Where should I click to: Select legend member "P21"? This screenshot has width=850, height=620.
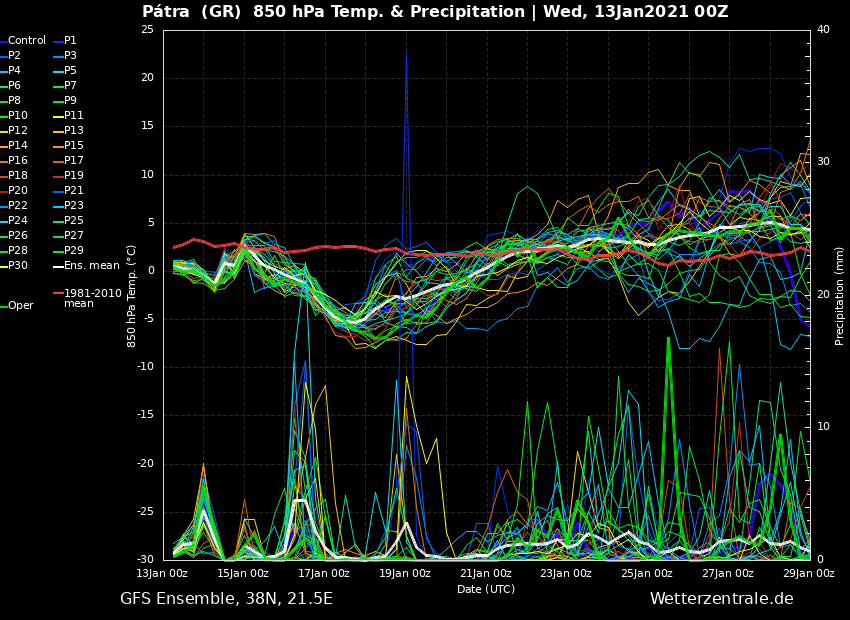coord(69,190)
